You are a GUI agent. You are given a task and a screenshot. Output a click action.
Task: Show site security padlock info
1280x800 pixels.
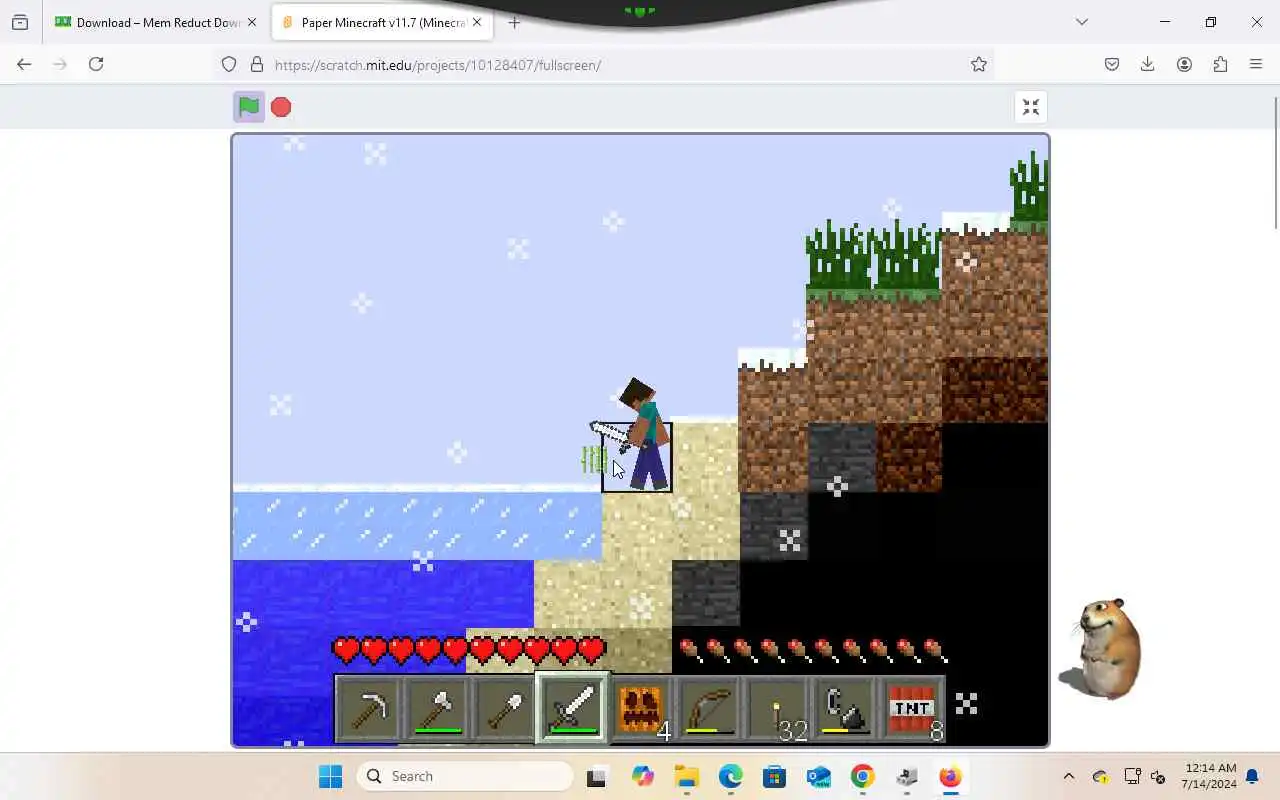[257, 64]
